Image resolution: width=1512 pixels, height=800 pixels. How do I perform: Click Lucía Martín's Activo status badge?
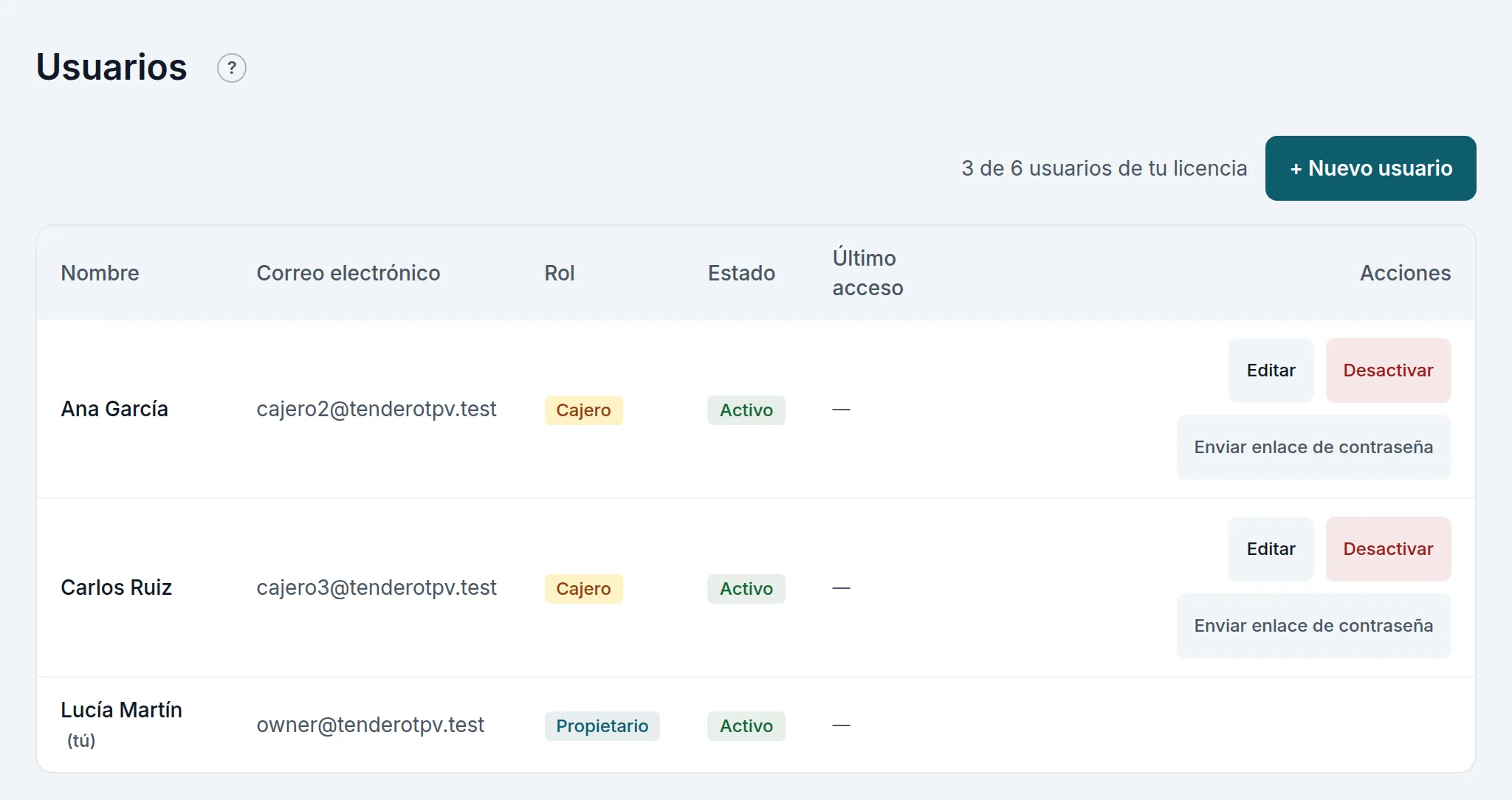[x=746, y=726]
